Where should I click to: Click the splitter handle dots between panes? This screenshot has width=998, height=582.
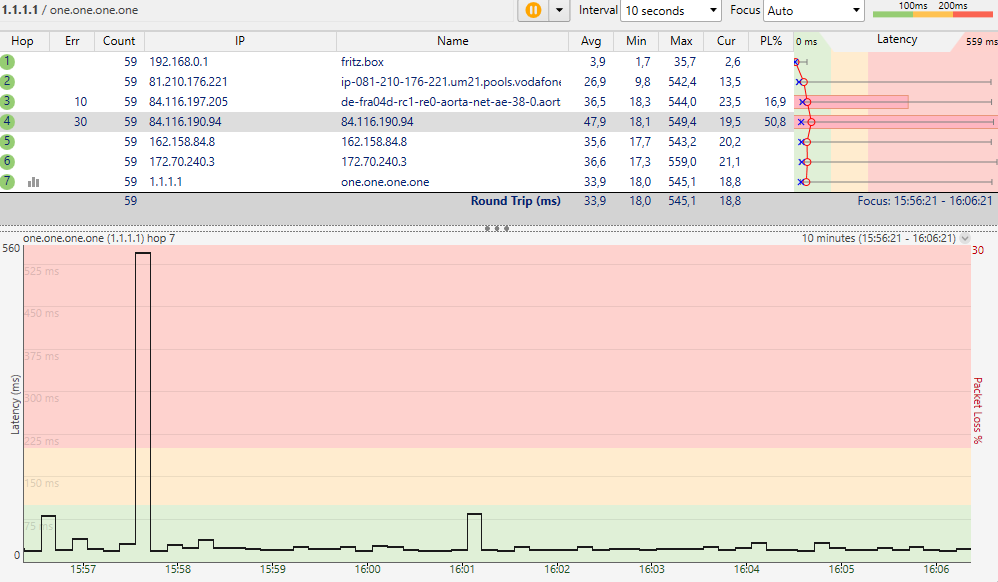pos(497,228)
